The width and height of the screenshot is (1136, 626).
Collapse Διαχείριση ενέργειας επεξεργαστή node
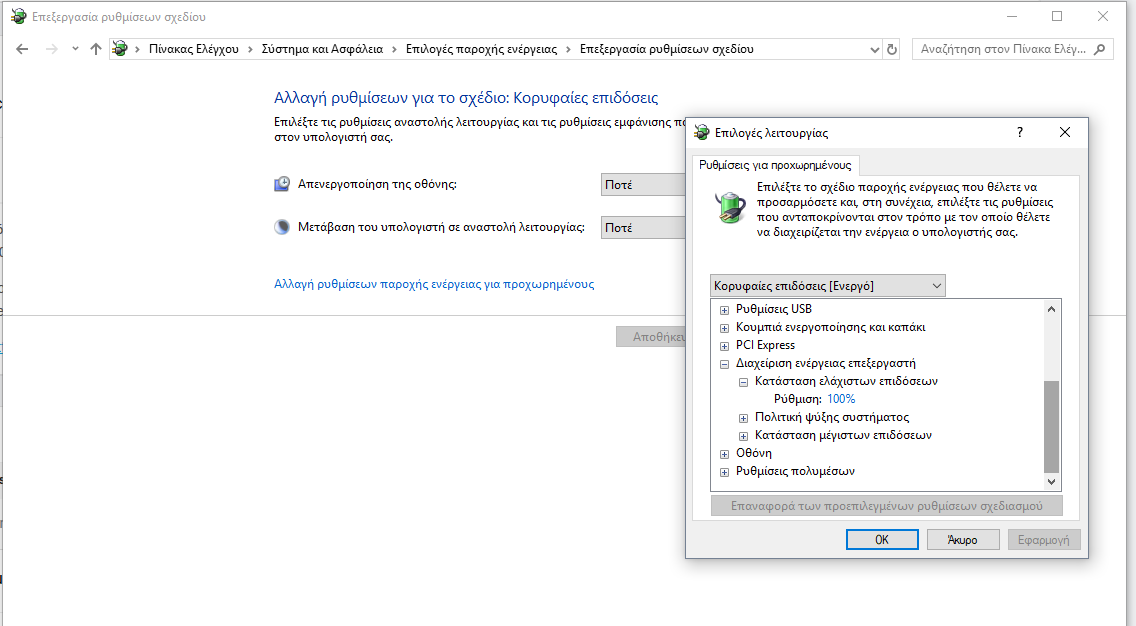(724, 364)
